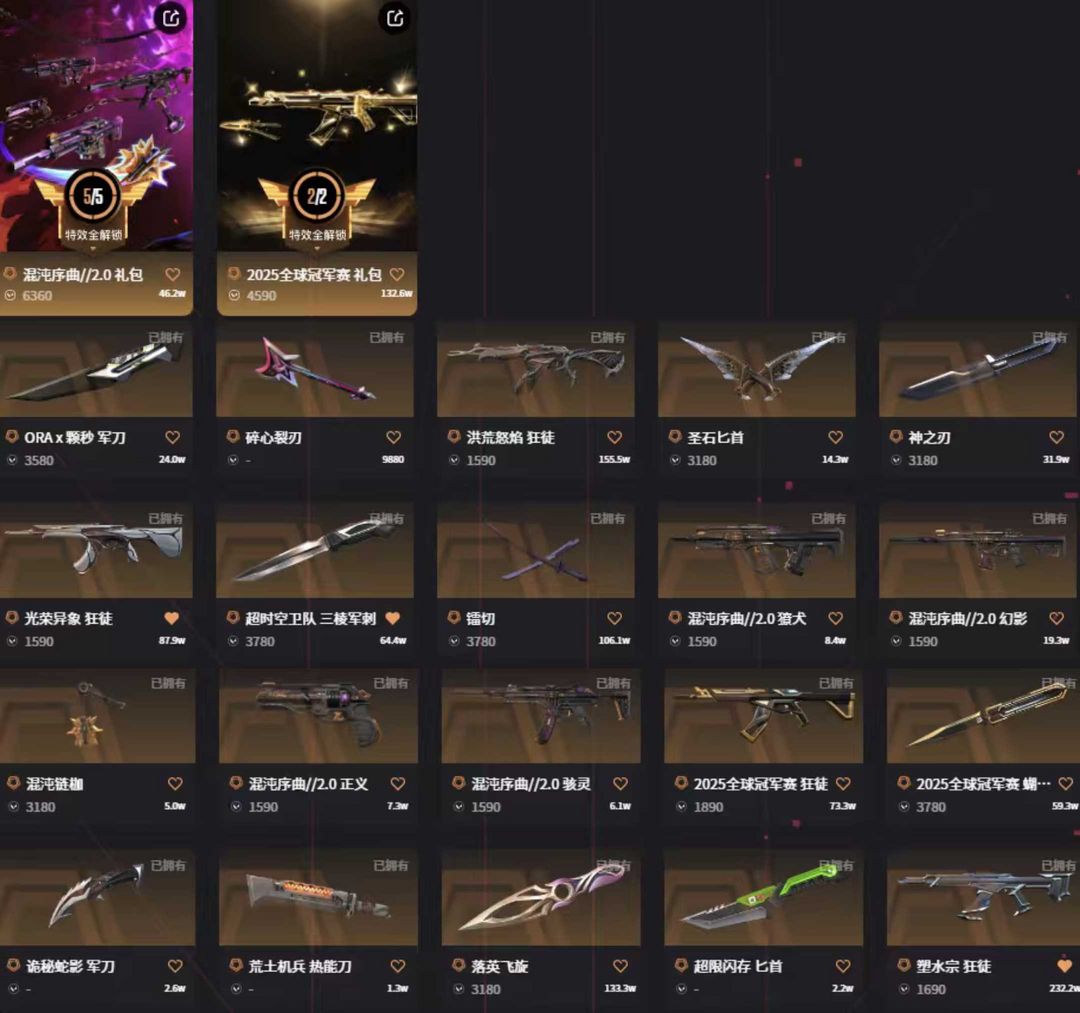Click share icon on 2025全球冠军赛 礼包
Viewport: 1080px width, 1013px height.
point(395,17)
